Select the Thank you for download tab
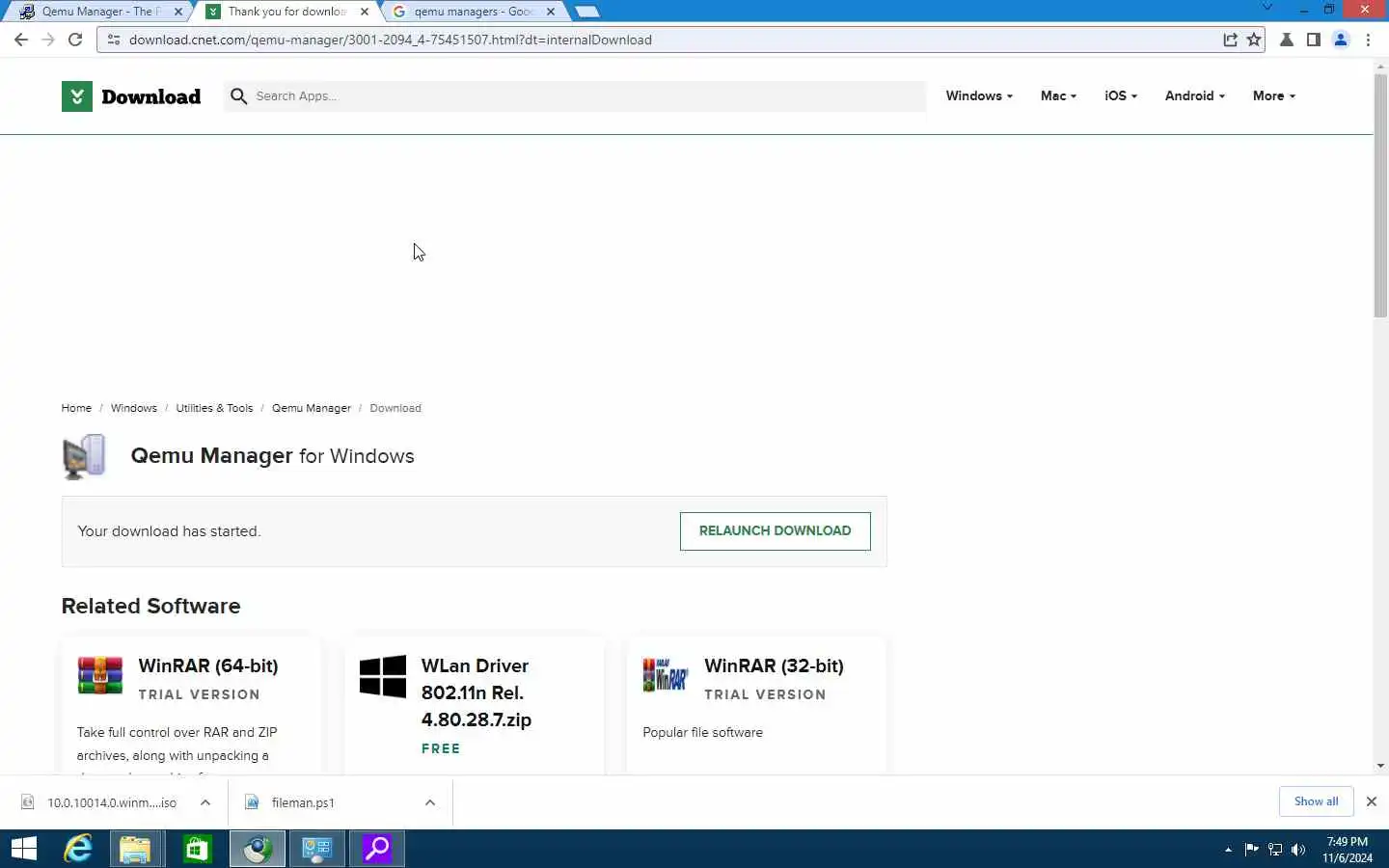Image resolution: width=1389 pixels, height=868 pixels. click(x=286, y=12)
